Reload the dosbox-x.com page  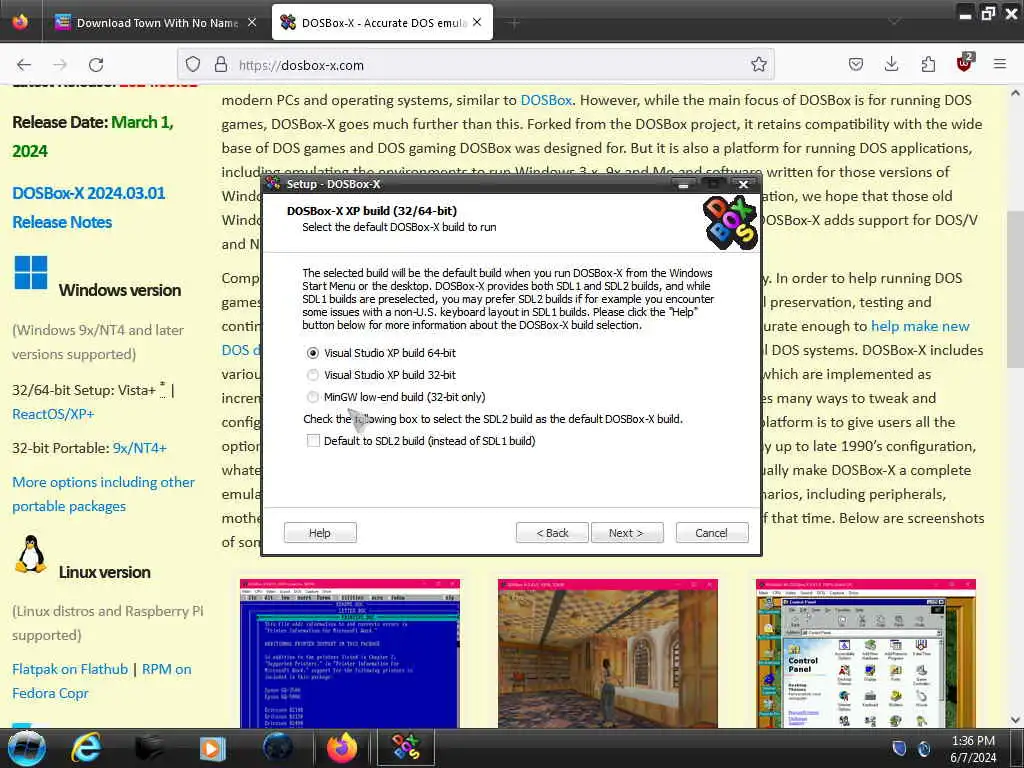coord(96,65)
